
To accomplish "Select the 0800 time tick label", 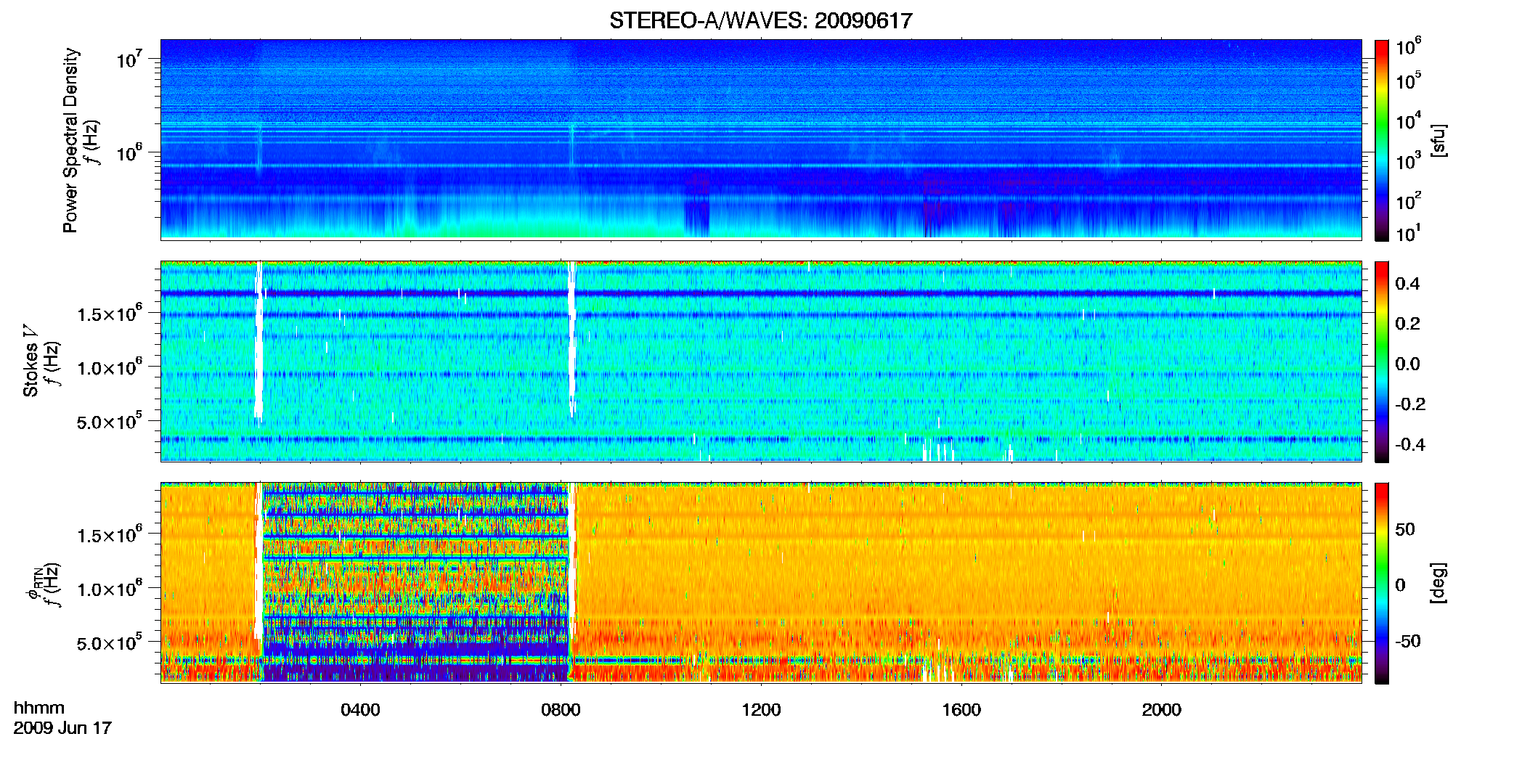I will 561,710.
